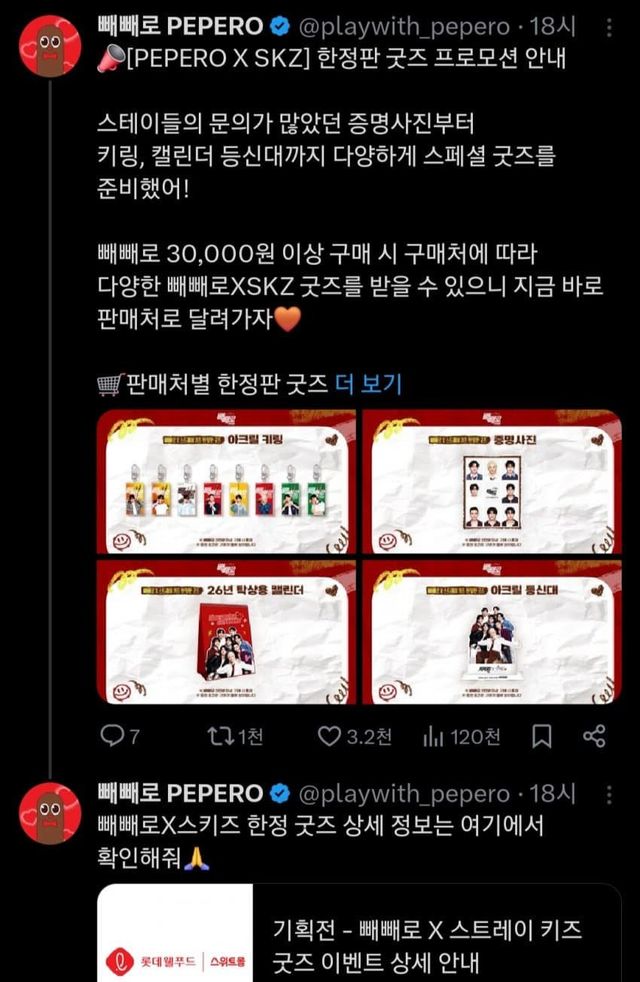Open view analytics showing 120천
The height and width of the screenshot is (982, 640).
(433, 736)
